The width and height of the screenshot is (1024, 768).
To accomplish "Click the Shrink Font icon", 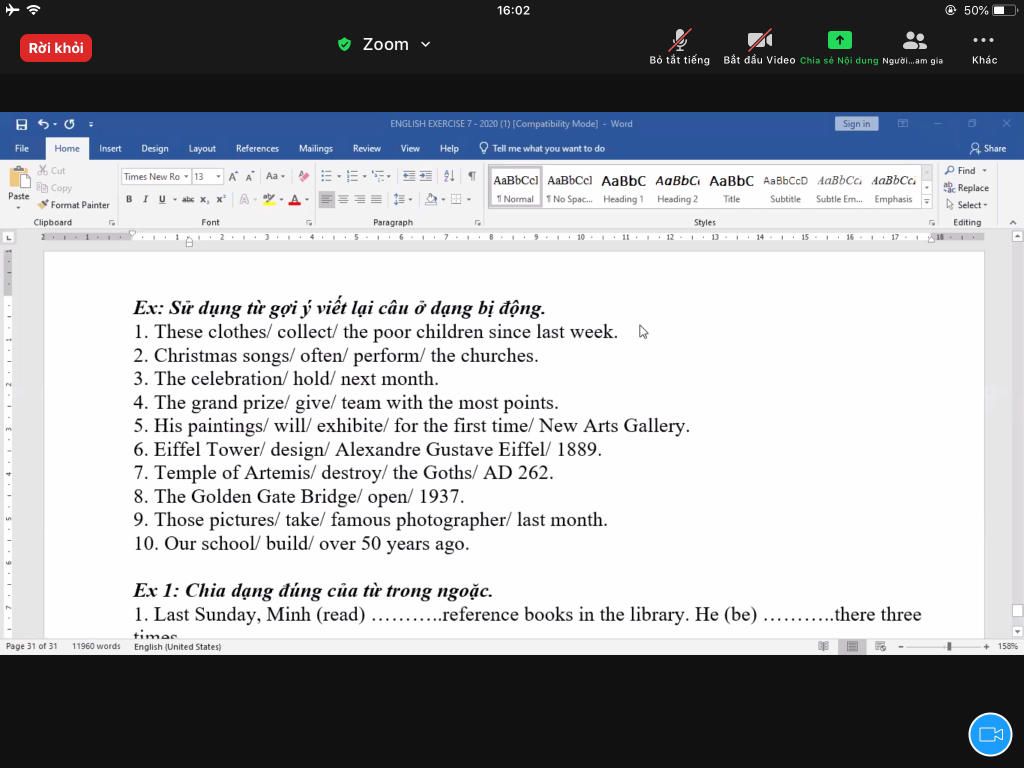I will (x=250, y=176).
